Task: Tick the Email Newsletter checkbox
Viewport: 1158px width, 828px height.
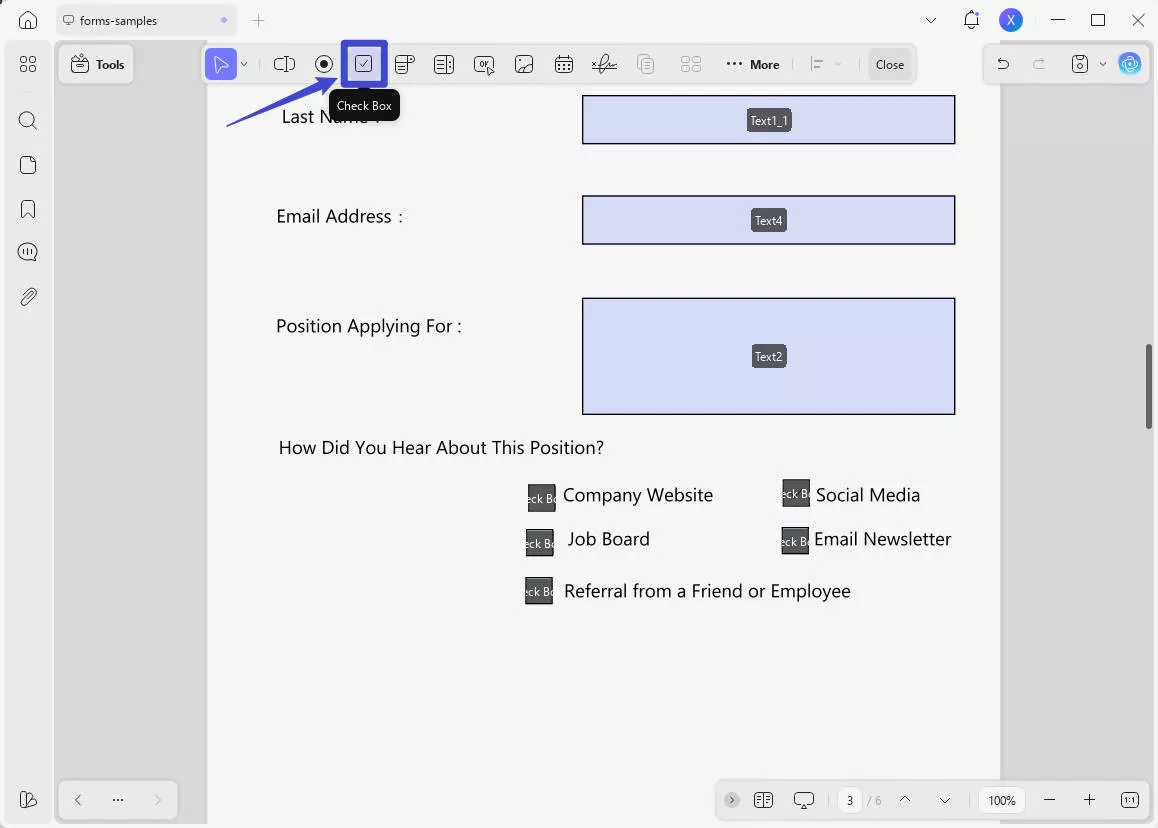Action: coord(795,540)
